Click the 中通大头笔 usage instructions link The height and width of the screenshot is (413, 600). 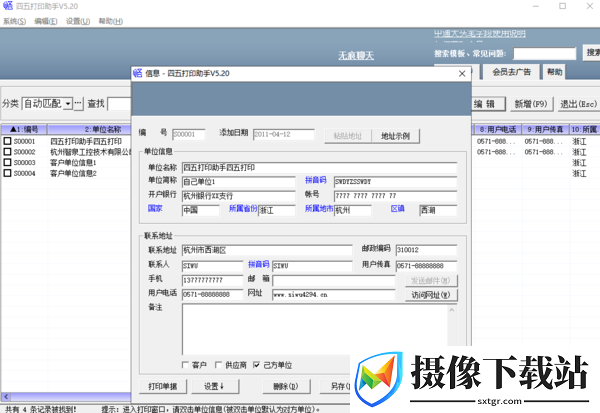480,34
